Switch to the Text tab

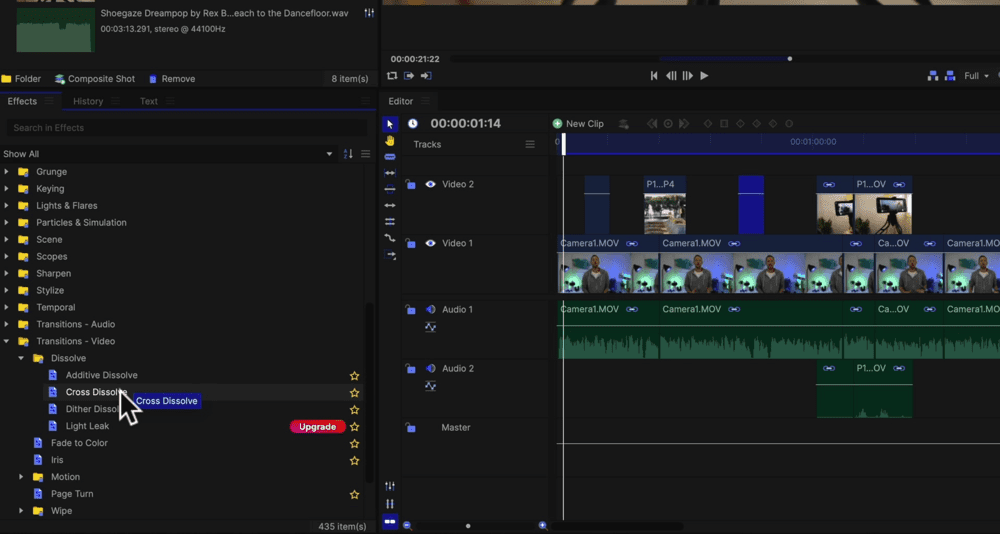(149, 101)
